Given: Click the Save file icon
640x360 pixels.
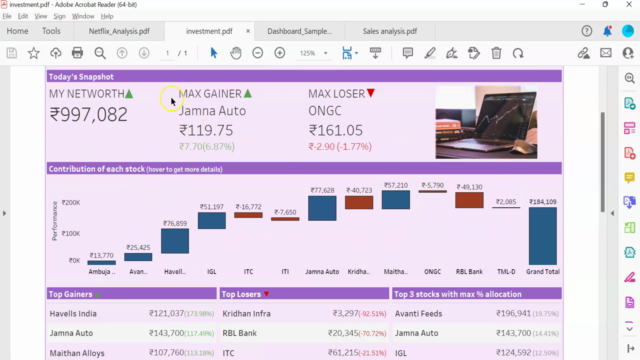Looking at the screenshot, I should (x=12, y=53).
